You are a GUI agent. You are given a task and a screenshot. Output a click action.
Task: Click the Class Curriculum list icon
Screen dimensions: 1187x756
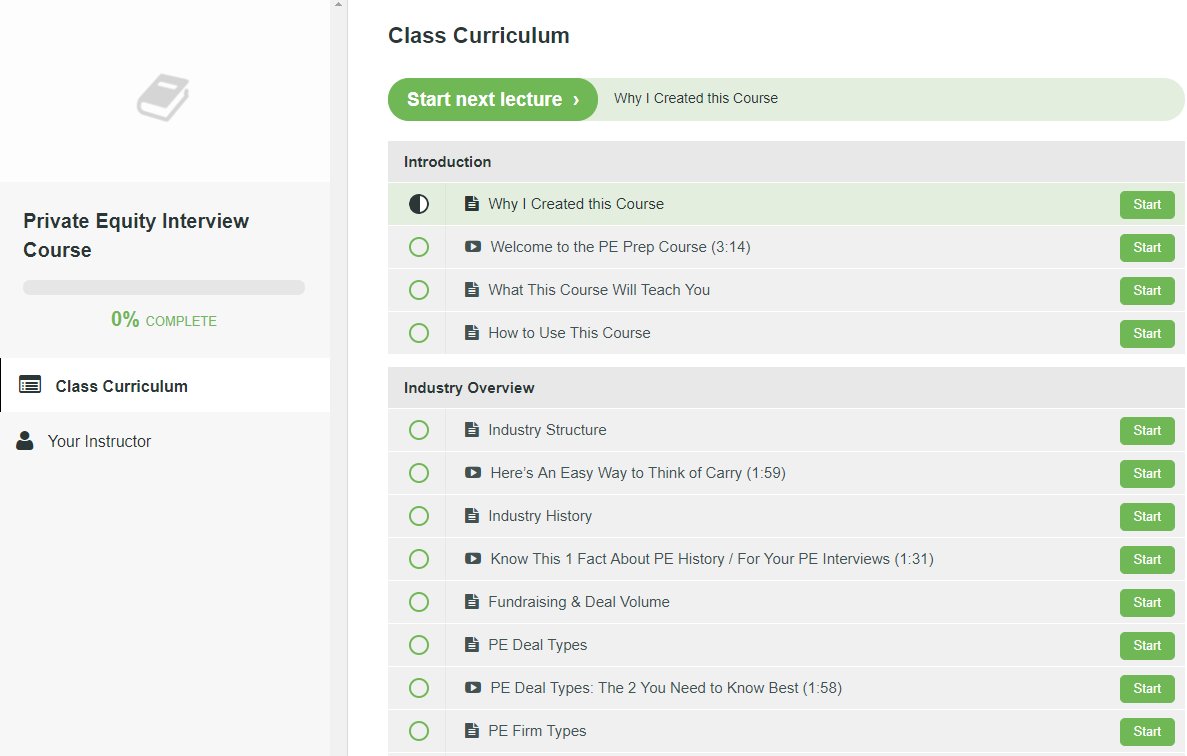click(x=30, y=385)
